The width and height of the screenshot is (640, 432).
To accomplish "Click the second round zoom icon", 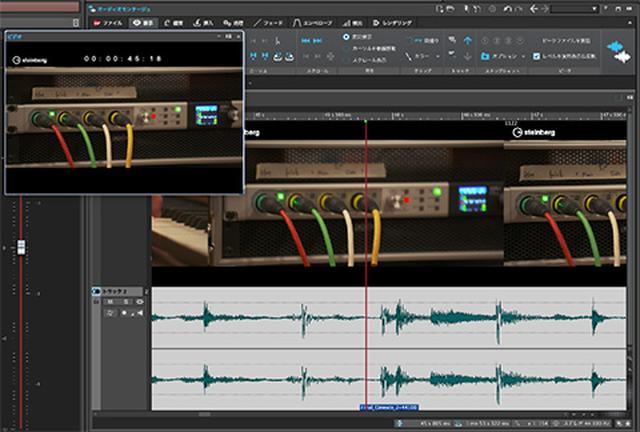I will [x=289, y=56].
